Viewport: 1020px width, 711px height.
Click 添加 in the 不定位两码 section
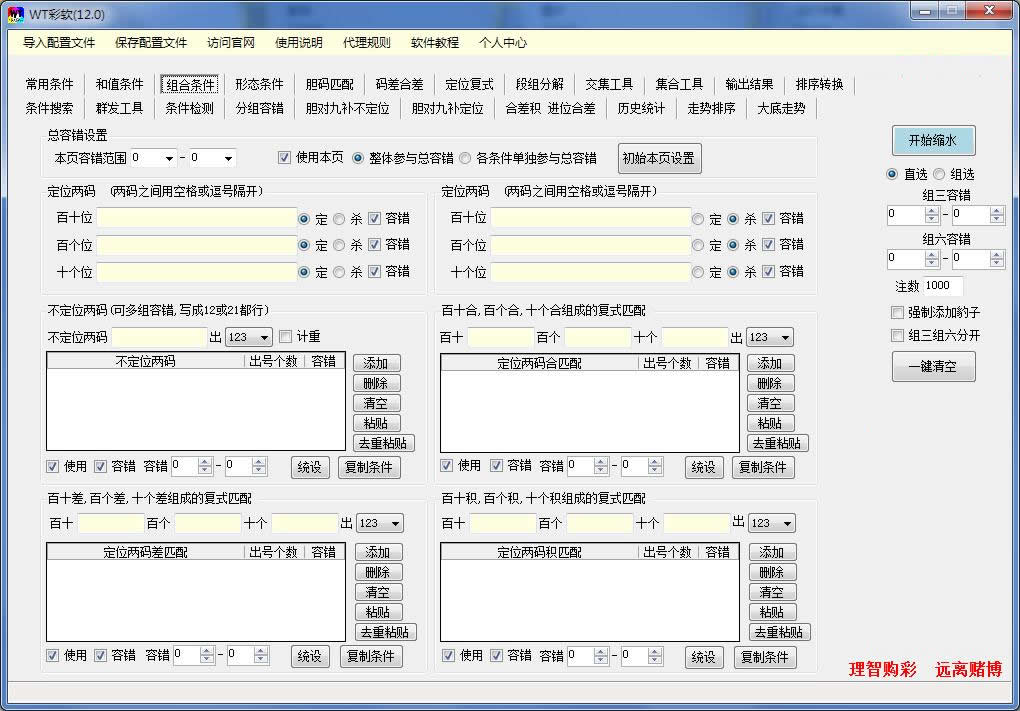click(x=376, y=362)
